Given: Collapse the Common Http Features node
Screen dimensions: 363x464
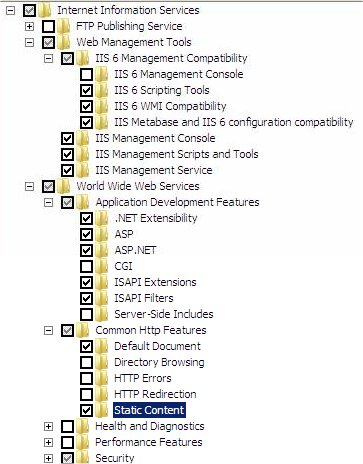Looking at the screenshot, I should click(x=49, y=330).
